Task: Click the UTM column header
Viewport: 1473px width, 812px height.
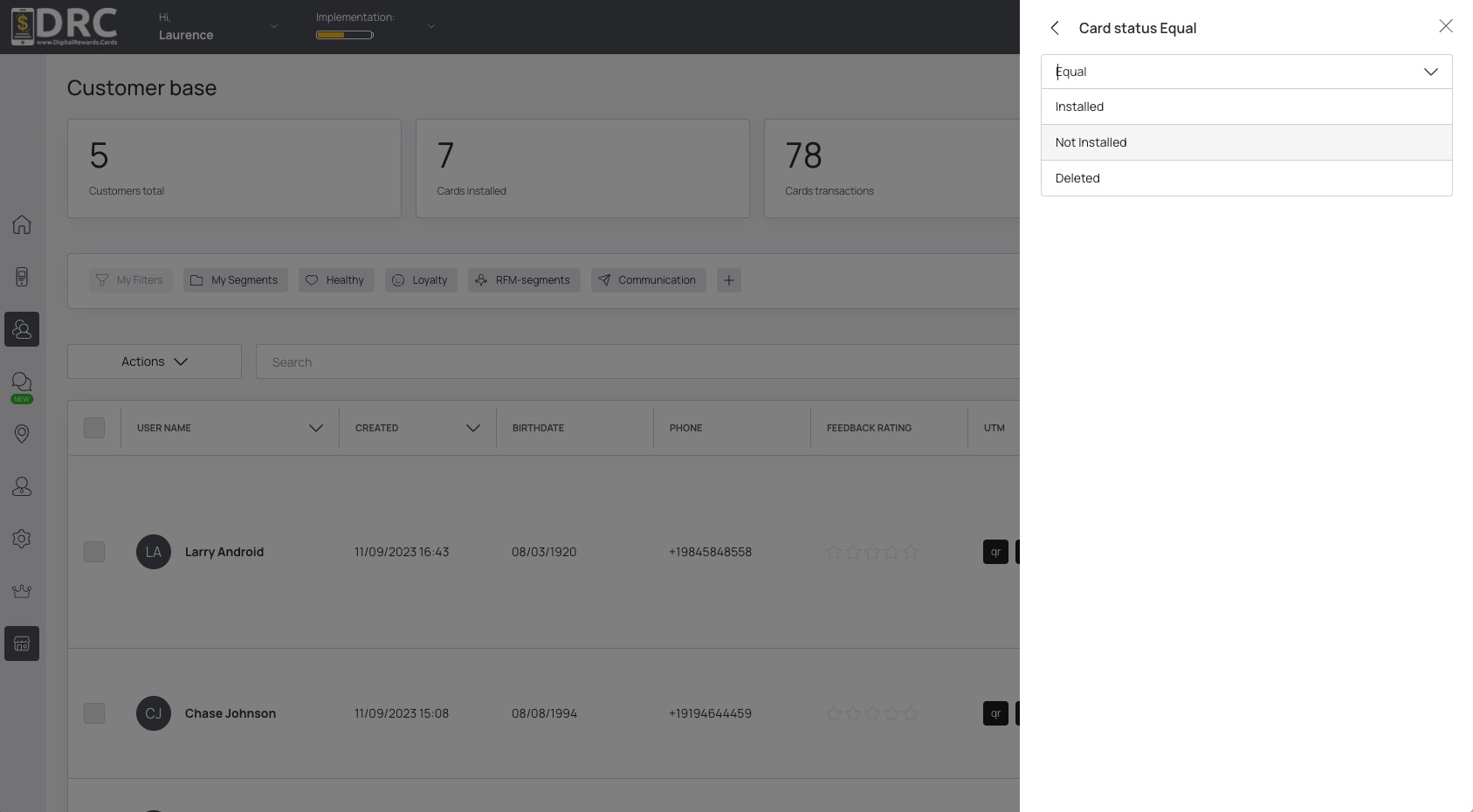Action: point(995,428)
